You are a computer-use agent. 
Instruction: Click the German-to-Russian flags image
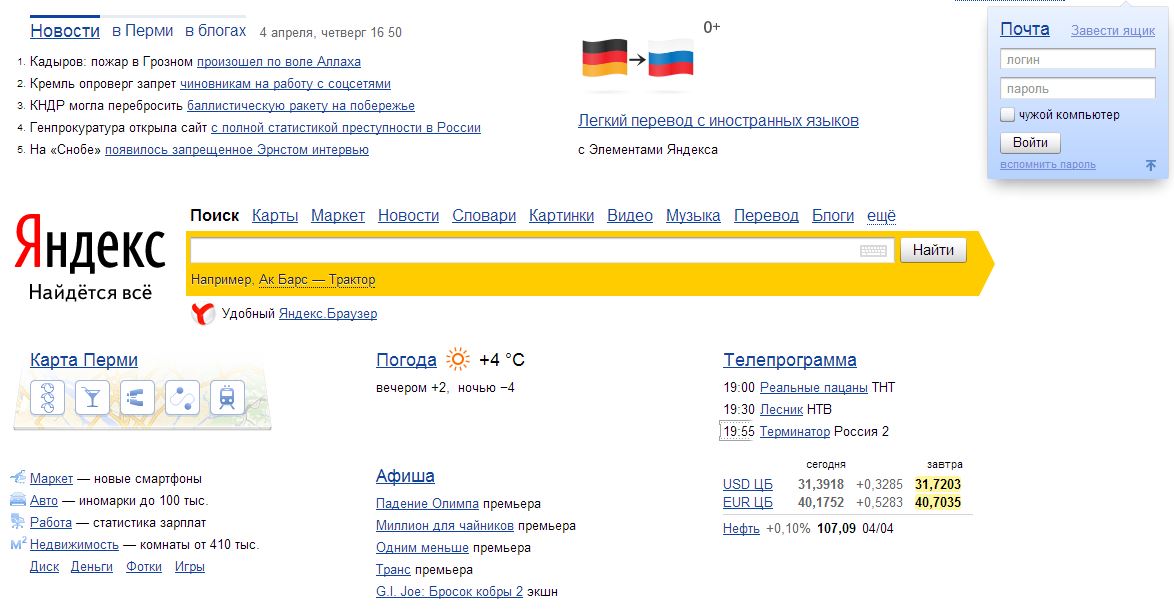[638, 59]
